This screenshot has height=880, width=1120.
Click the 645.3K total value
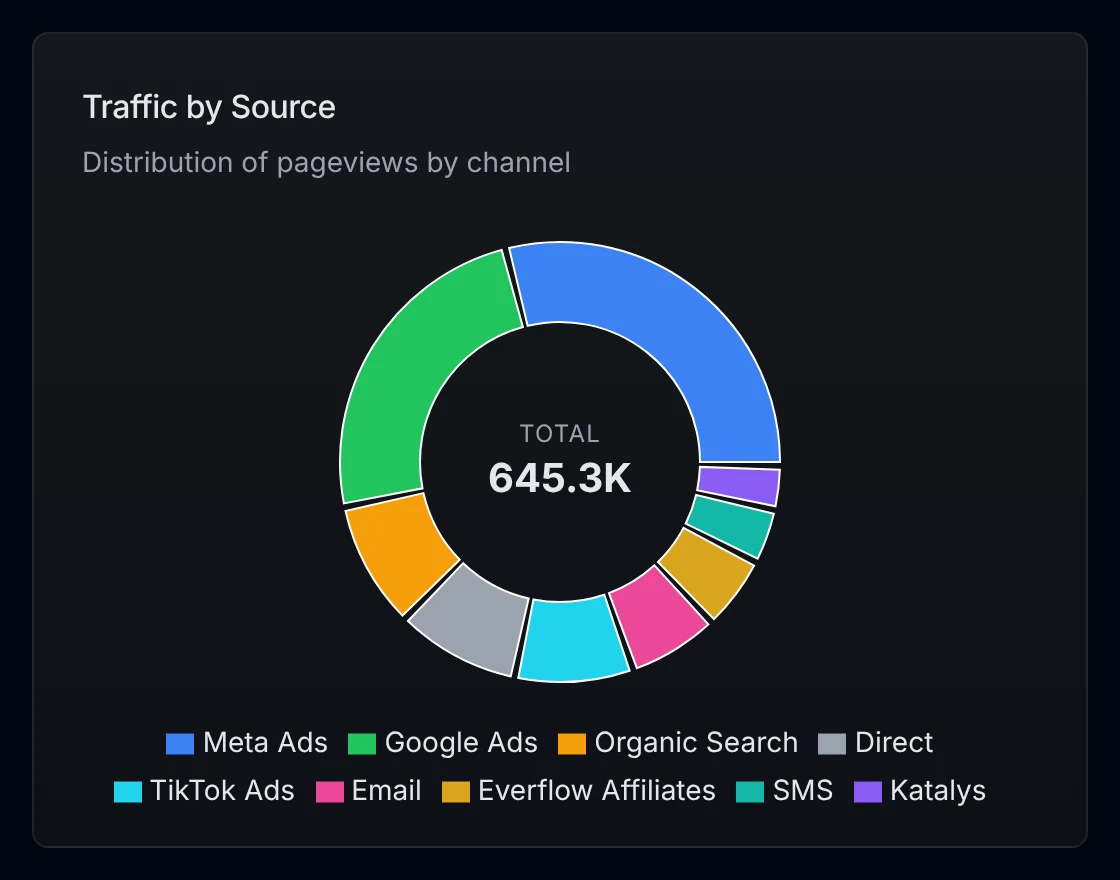560,478
